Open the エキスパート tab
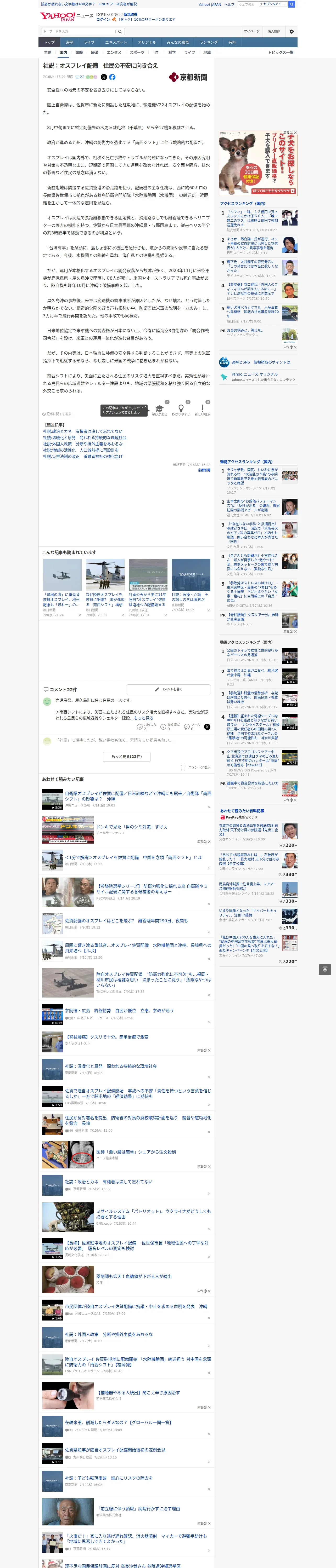This screenshot has height=1568, width=336. tap(116, 42)
